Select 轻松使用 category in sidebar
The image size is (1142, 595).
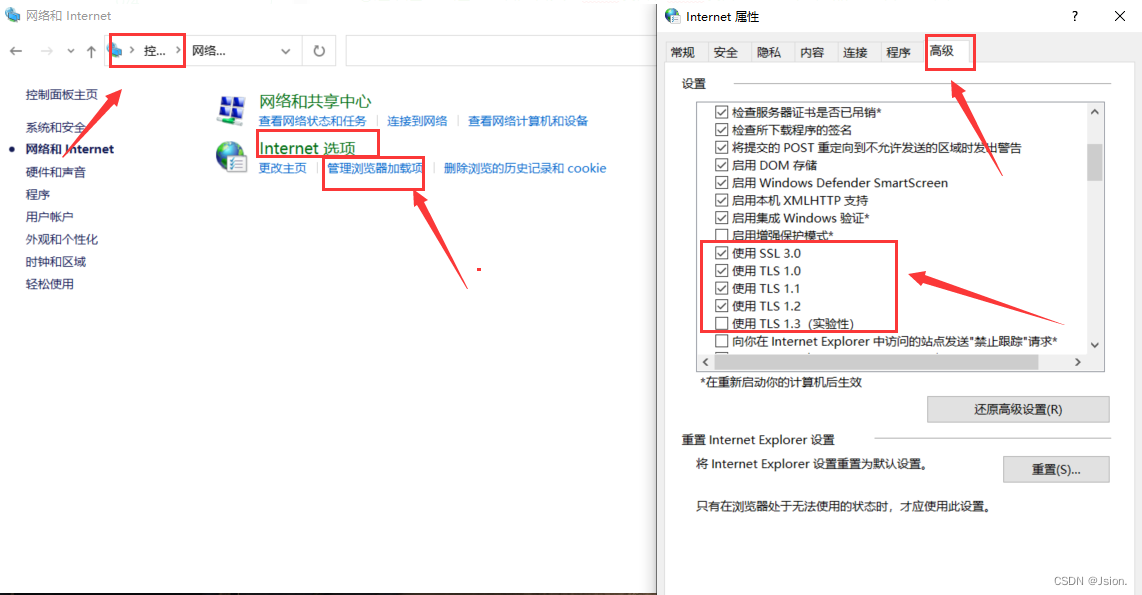(x=50, y=285)
